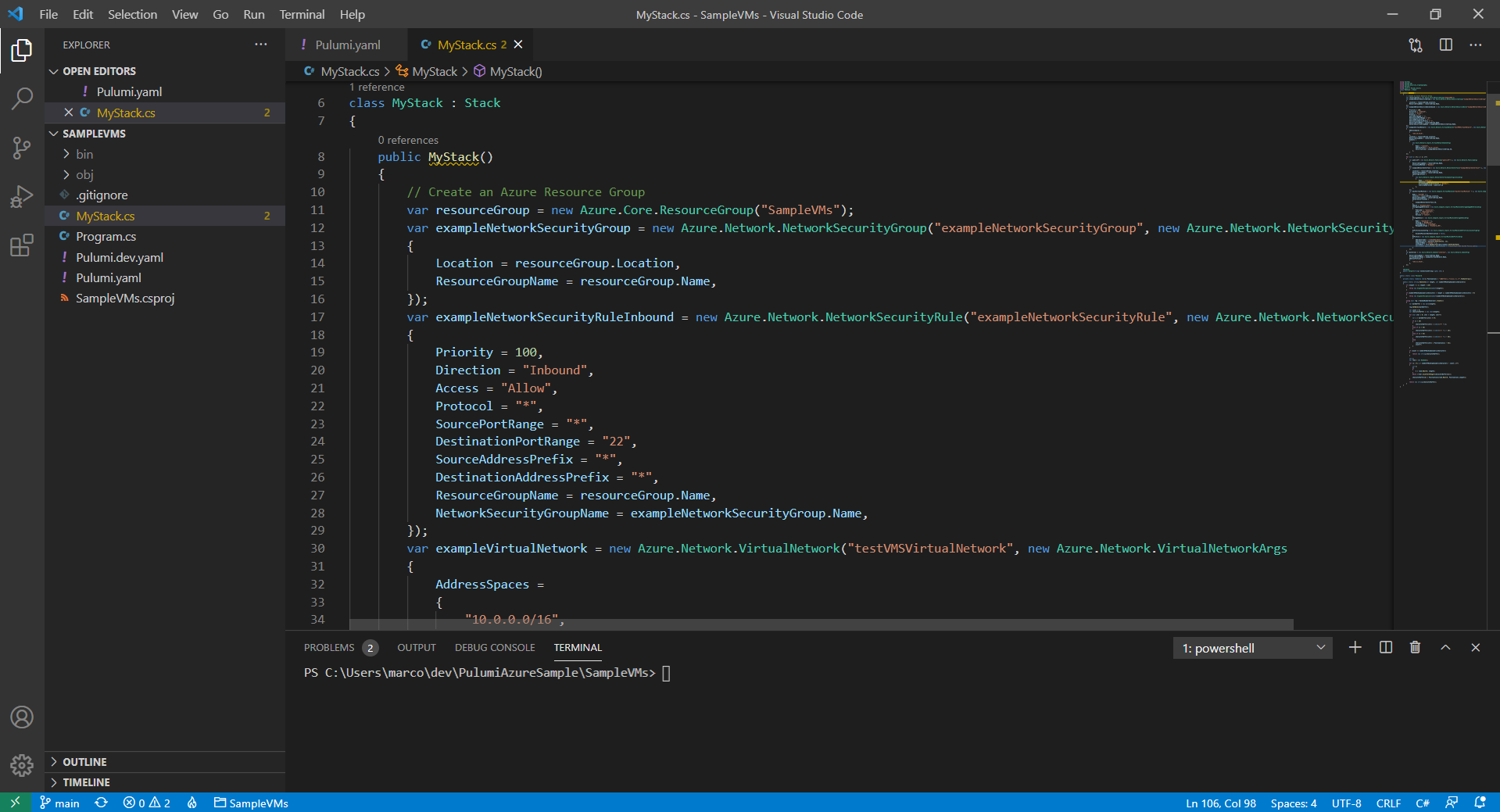Click the MyStack() breadcrumb method item

pos(508,71)
